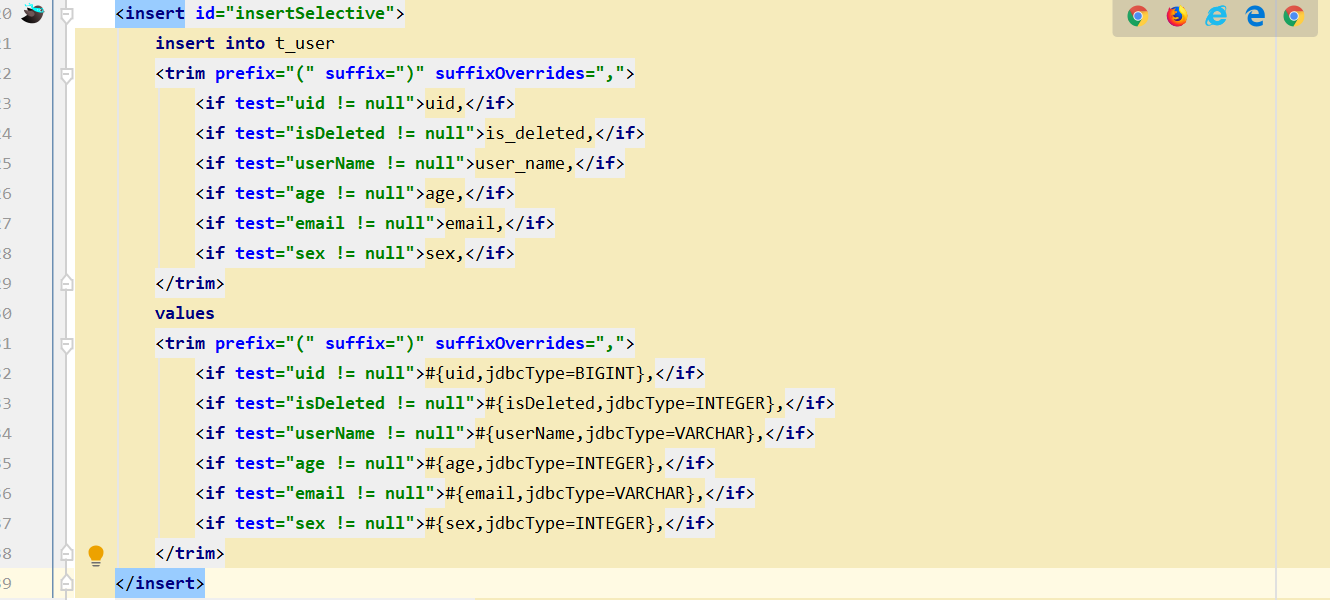Click fold end marker at second closing trim
The image size is (1330, 600).
point(67,553)
